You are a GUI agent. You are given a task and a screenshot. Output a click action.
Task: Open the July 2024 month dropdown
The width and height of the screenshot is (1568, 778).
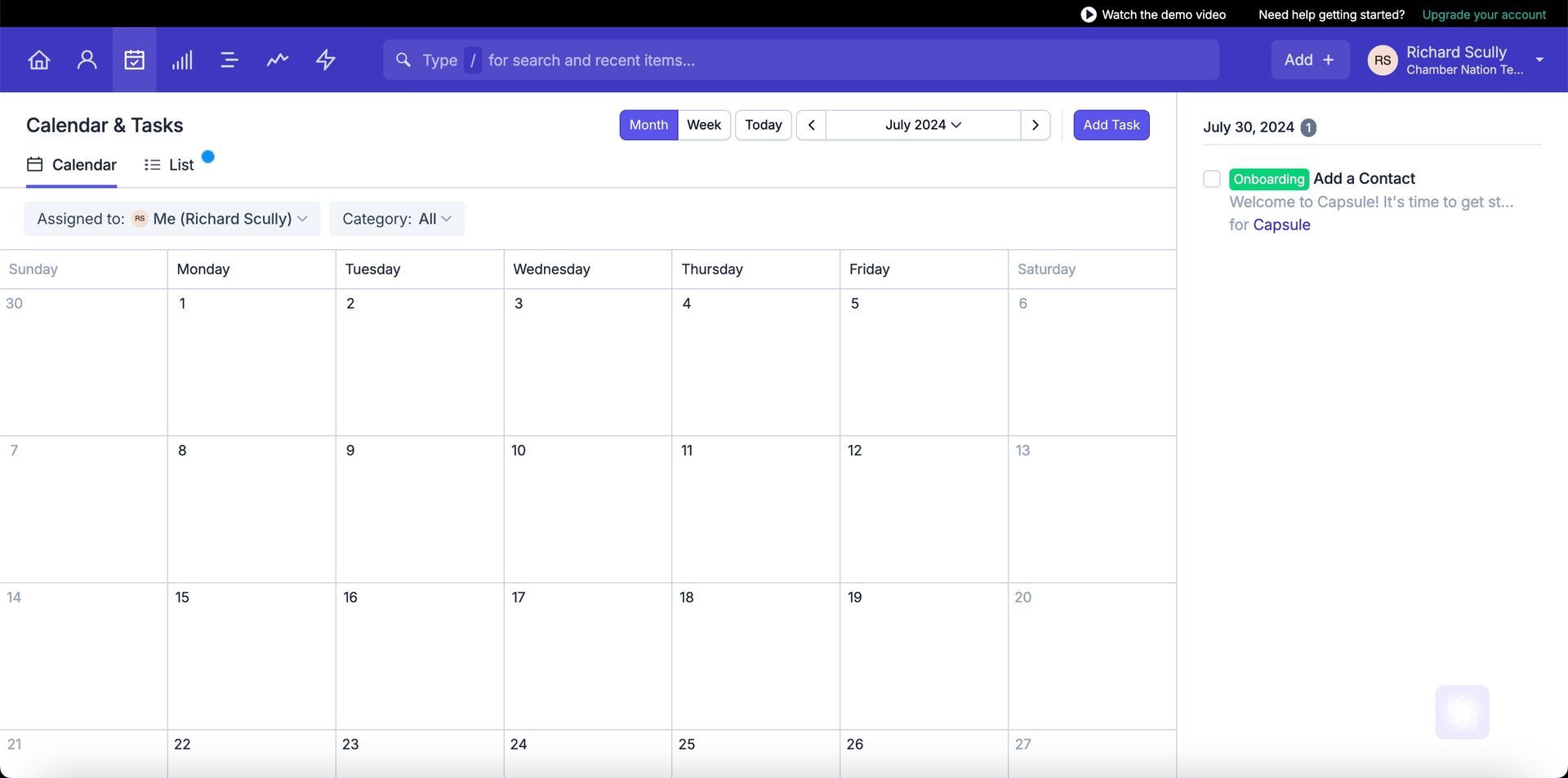pyautogui.click(x=923, y=125)
